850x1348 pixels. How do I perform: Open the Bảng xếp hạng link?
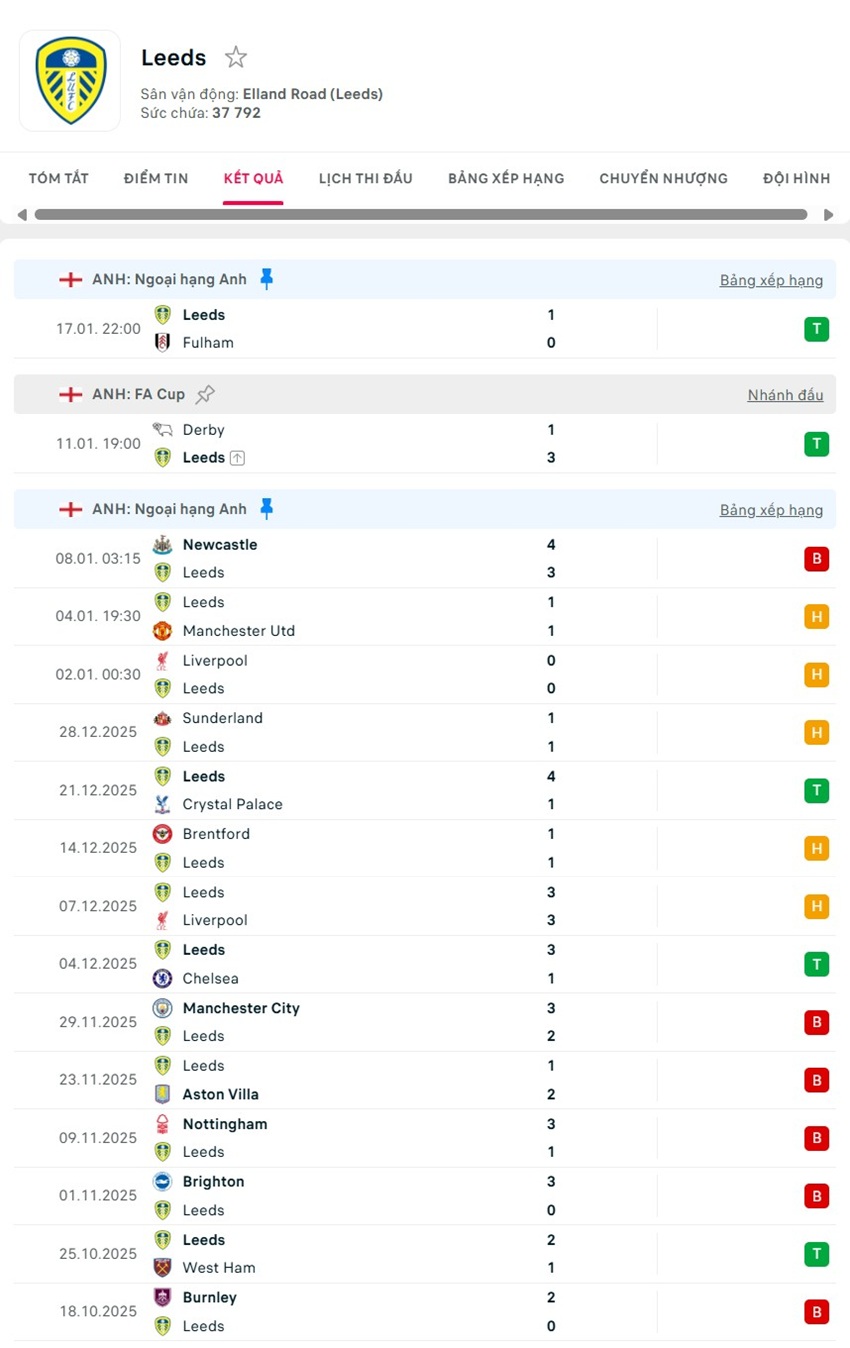pyautogui.click(x=771, y=280)
